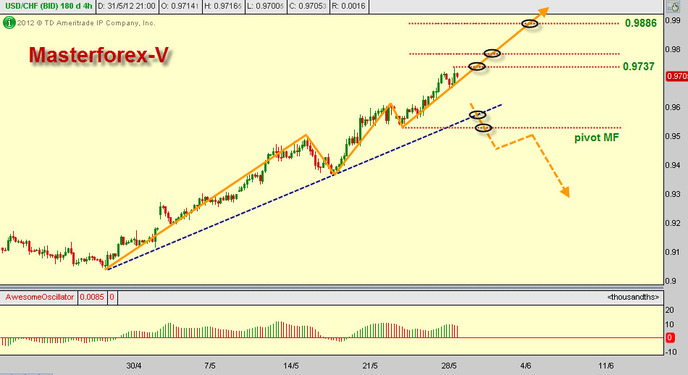Click the Open price field O: 0.9714
Viewport: 688px width, 375px height.
click(x=180, y=7)
